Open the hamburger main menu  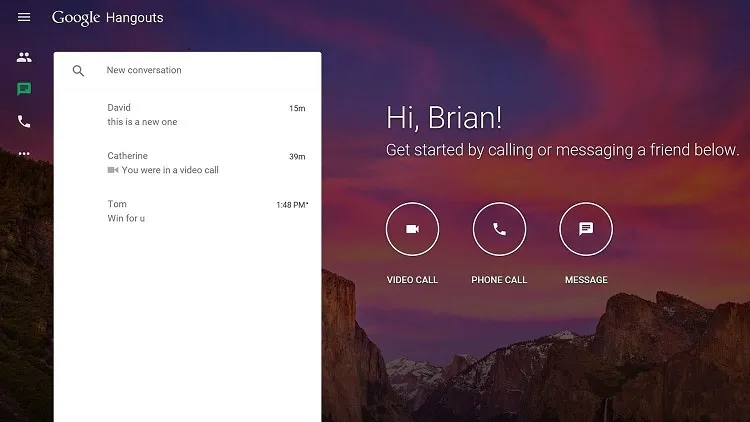pyautogui.click(x=24, y=17)
